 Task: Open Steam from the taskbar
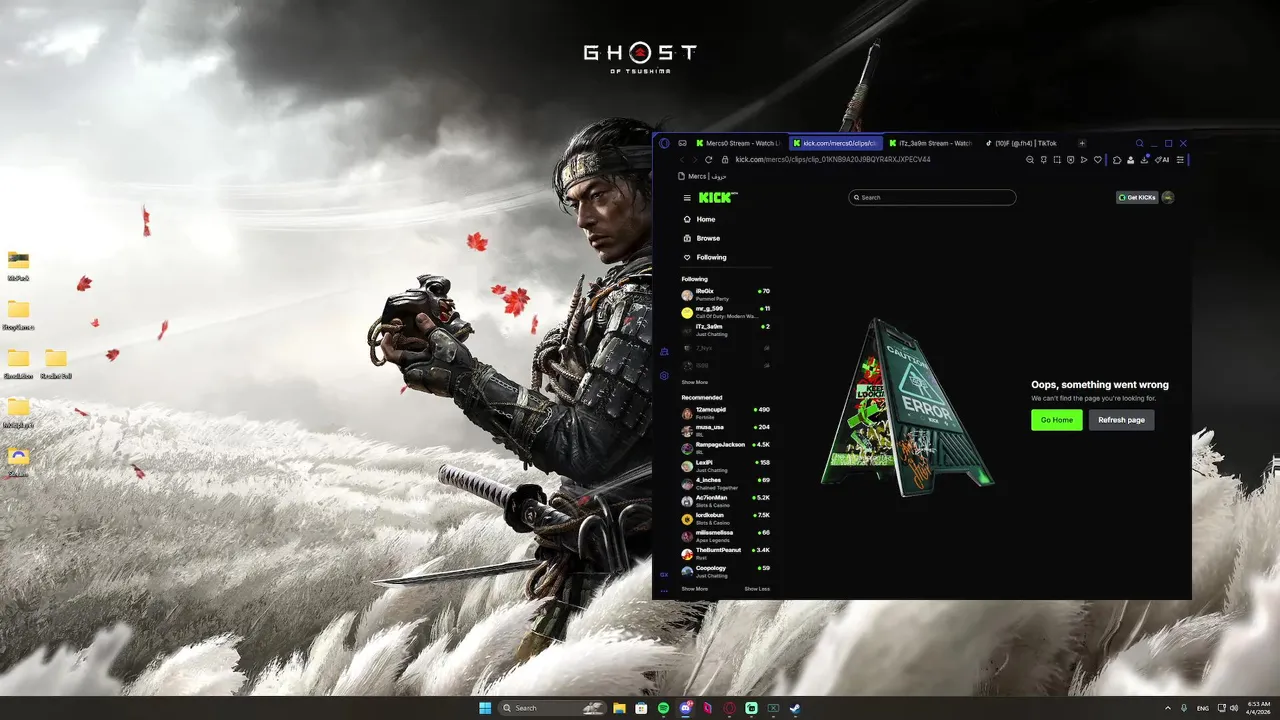[795, 708]
